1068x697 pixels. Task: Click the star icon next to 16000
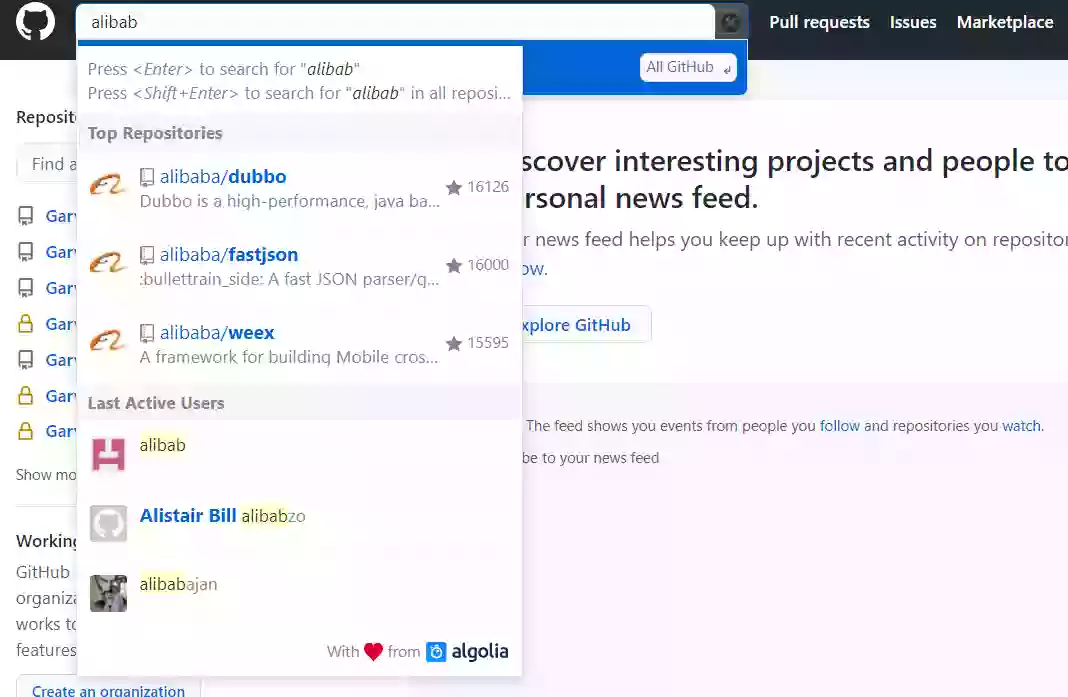454,266
